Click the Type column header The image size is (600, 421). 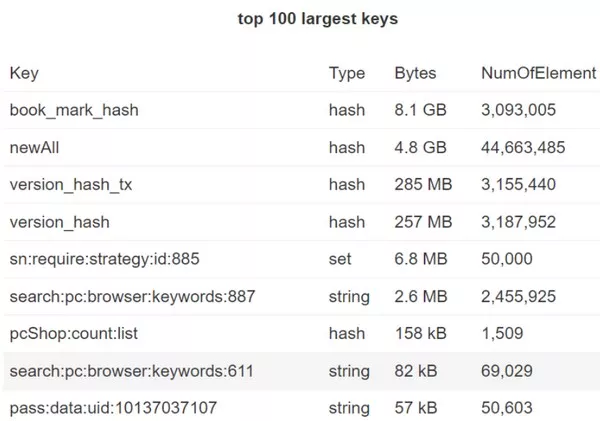pyautogui.click(x=347, y=73)
